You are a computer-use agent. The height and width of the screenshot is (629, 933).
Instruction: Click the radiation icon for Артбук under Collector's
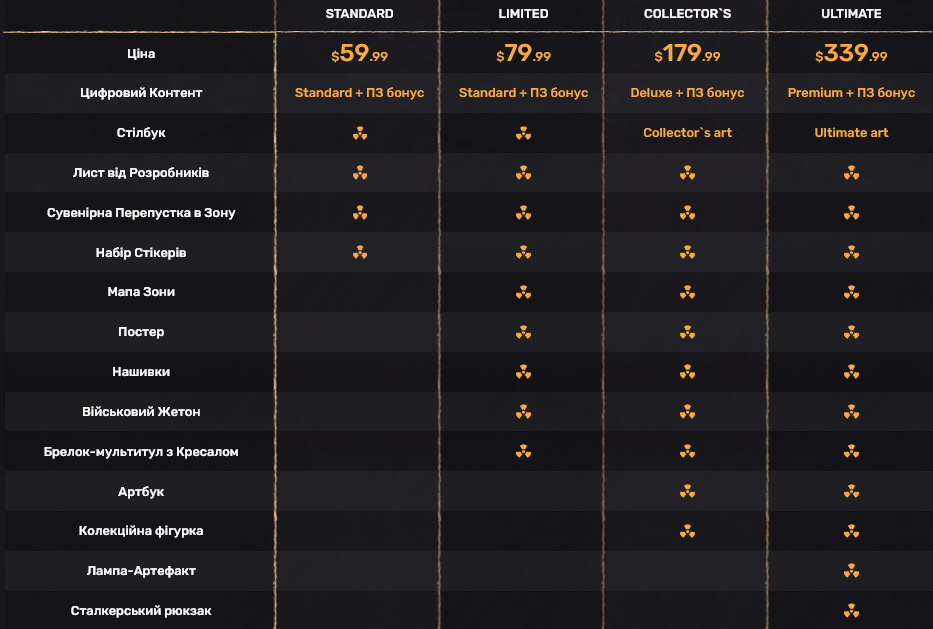click(687, 492)
